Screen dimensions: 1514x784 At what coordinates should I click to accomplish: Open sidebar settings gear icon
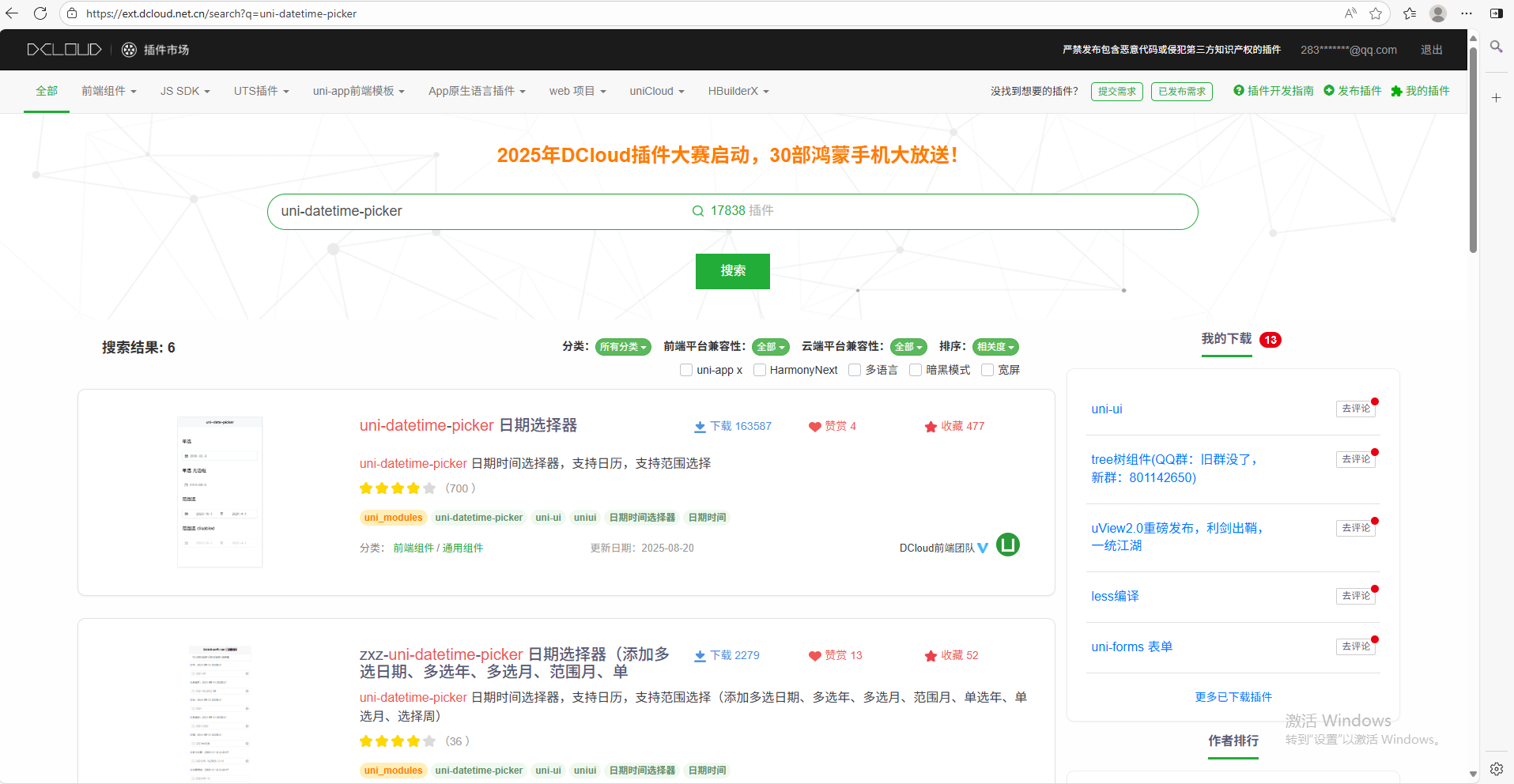click(x=1497, y=768)
